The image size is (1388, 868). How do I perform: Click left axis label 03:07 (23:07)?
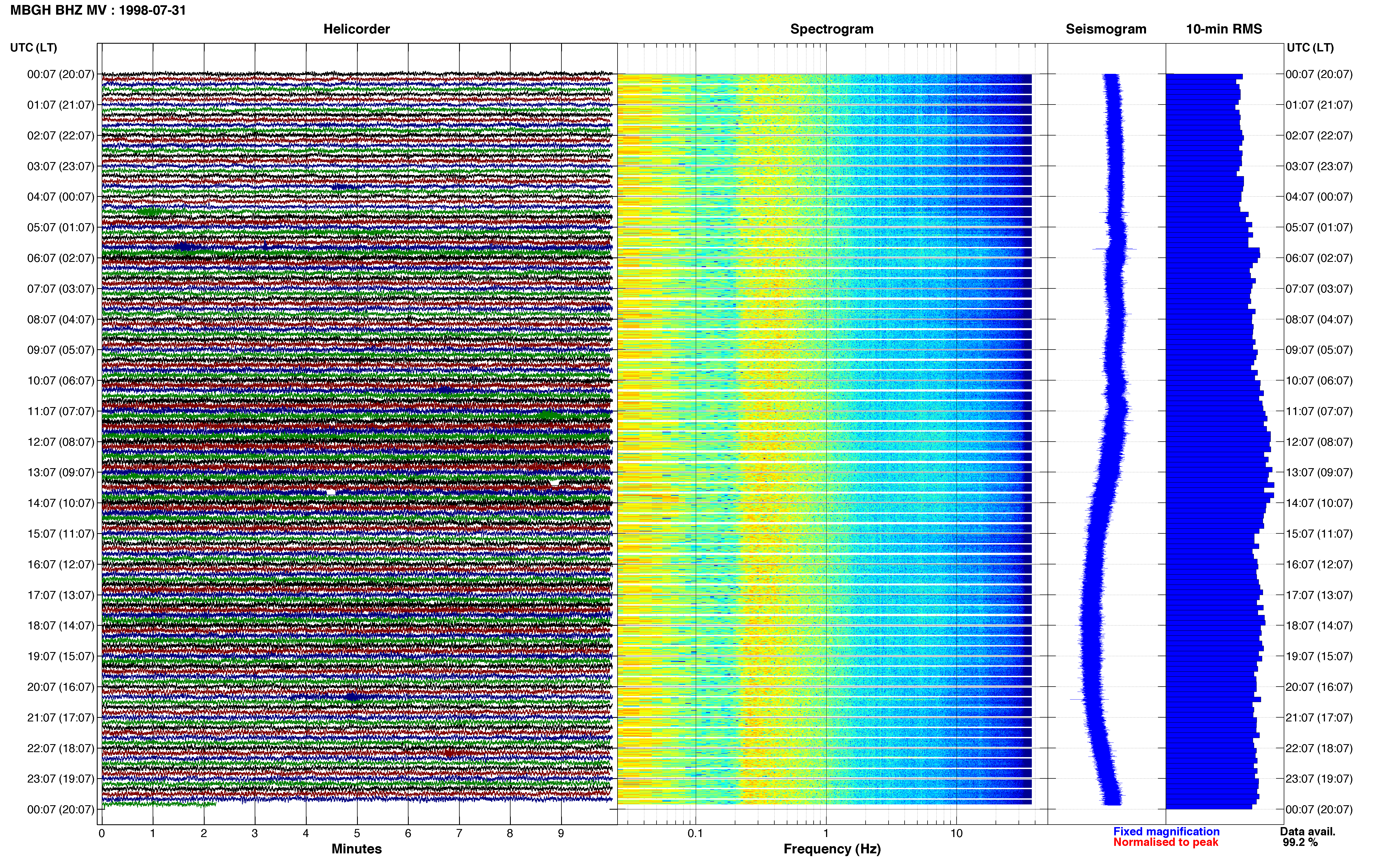[61, 166]
